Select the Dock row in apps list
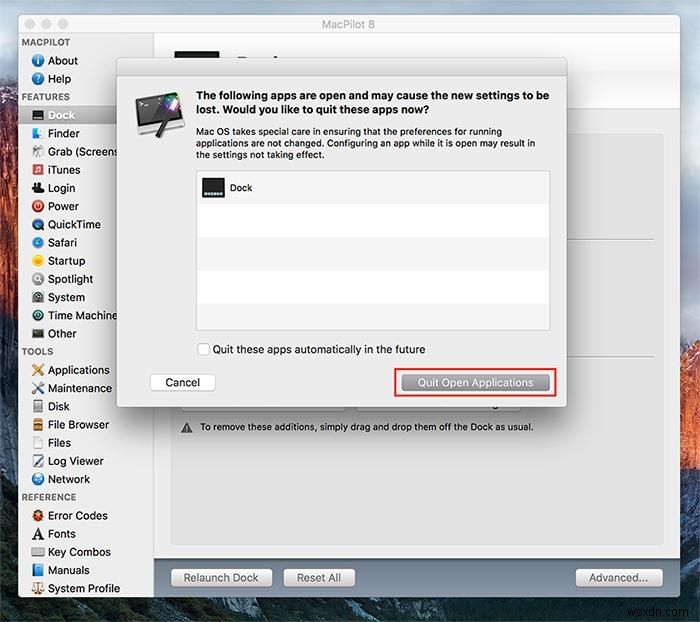 [373, 188]
